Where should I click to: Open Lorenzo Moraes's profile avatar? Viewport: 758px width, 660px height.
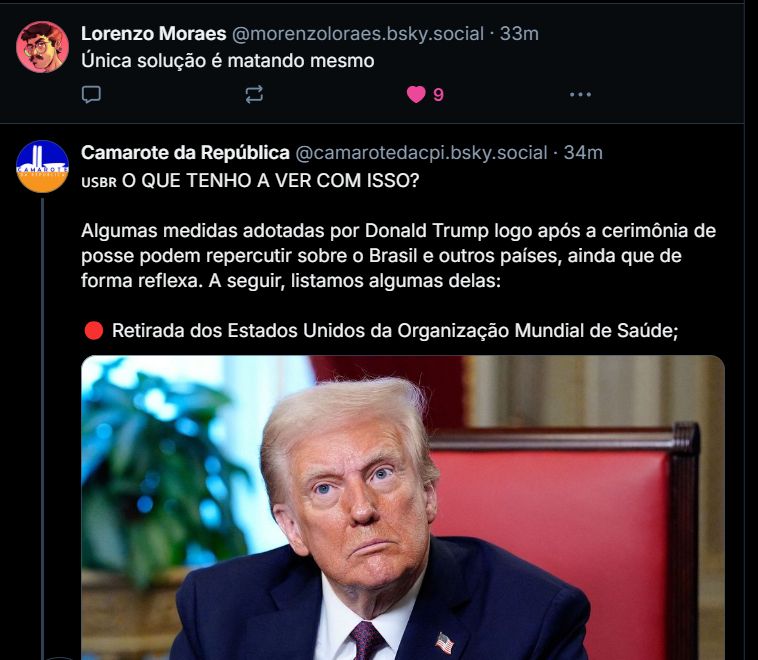tap(43, 47)
